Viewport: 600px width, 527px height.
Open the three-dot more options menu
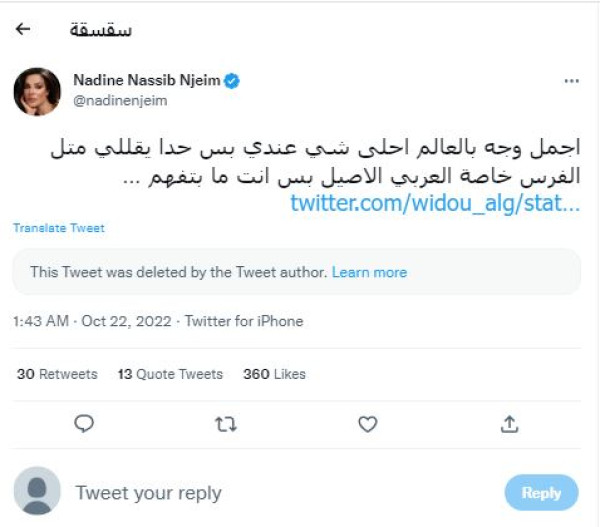pos(571,81)
